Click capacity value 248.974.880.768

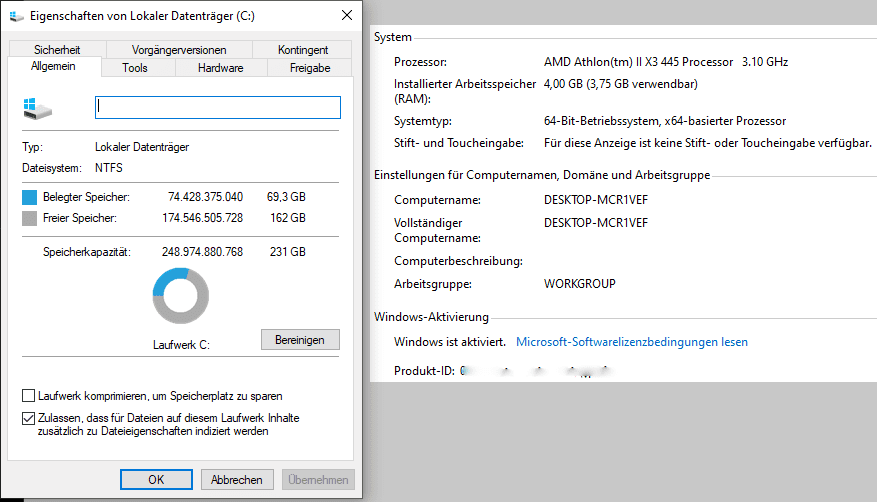pyautogui.click(x=202, y=252)
